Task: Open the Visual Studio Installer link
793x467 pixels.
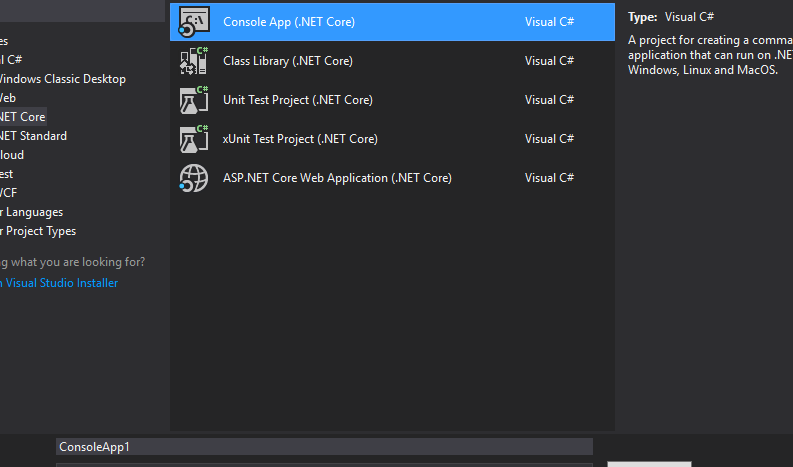Action: click(59, 283)
